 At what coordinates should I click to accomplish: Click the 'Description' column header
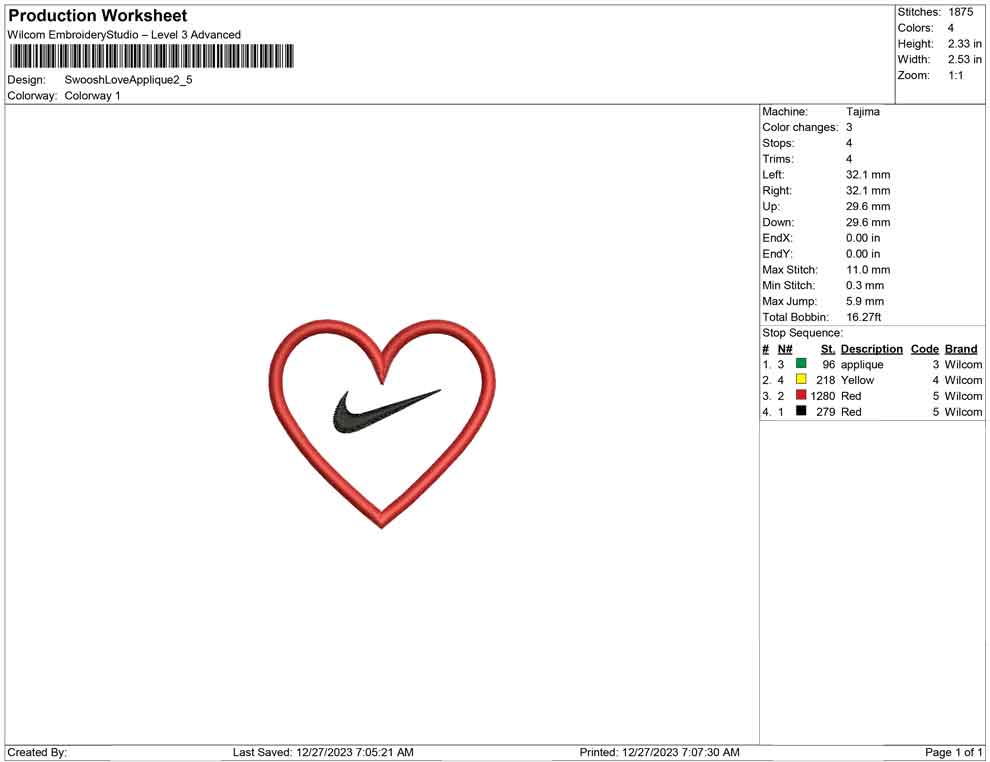coord(872,349)
